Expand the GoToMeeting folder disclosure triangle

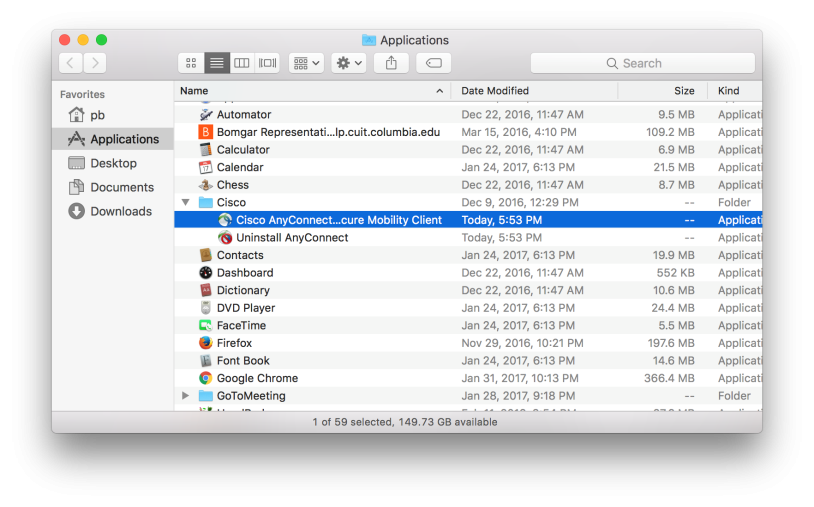185,395
